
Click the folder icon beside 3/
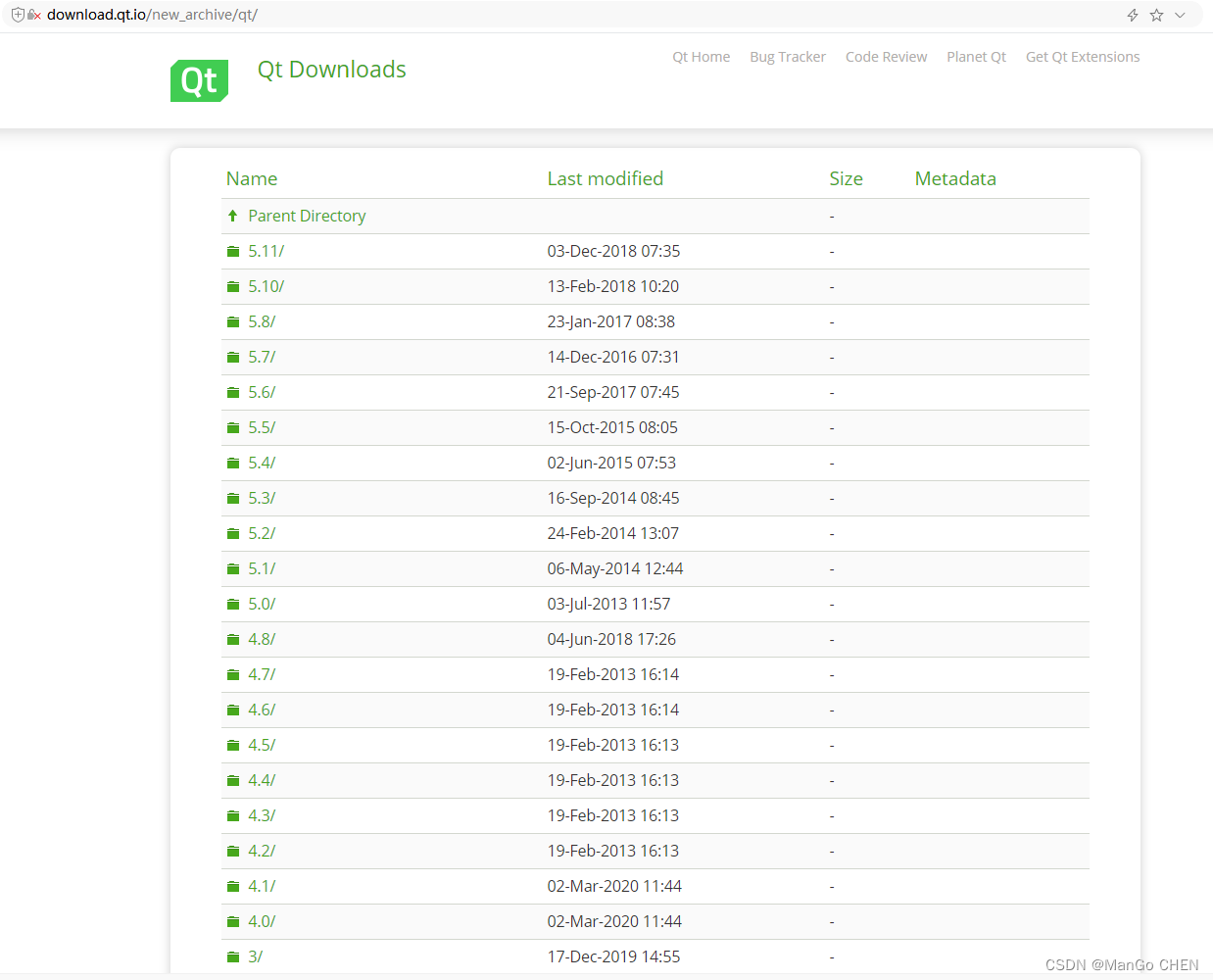tap(233, 957)
